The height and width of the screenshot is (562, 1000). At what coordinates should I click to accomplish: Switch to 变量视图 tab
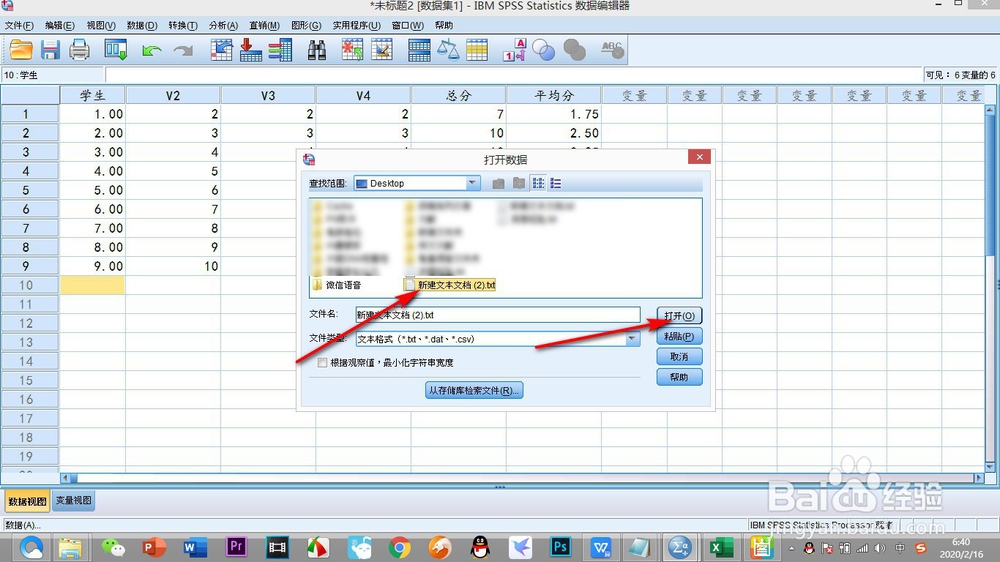73,501
